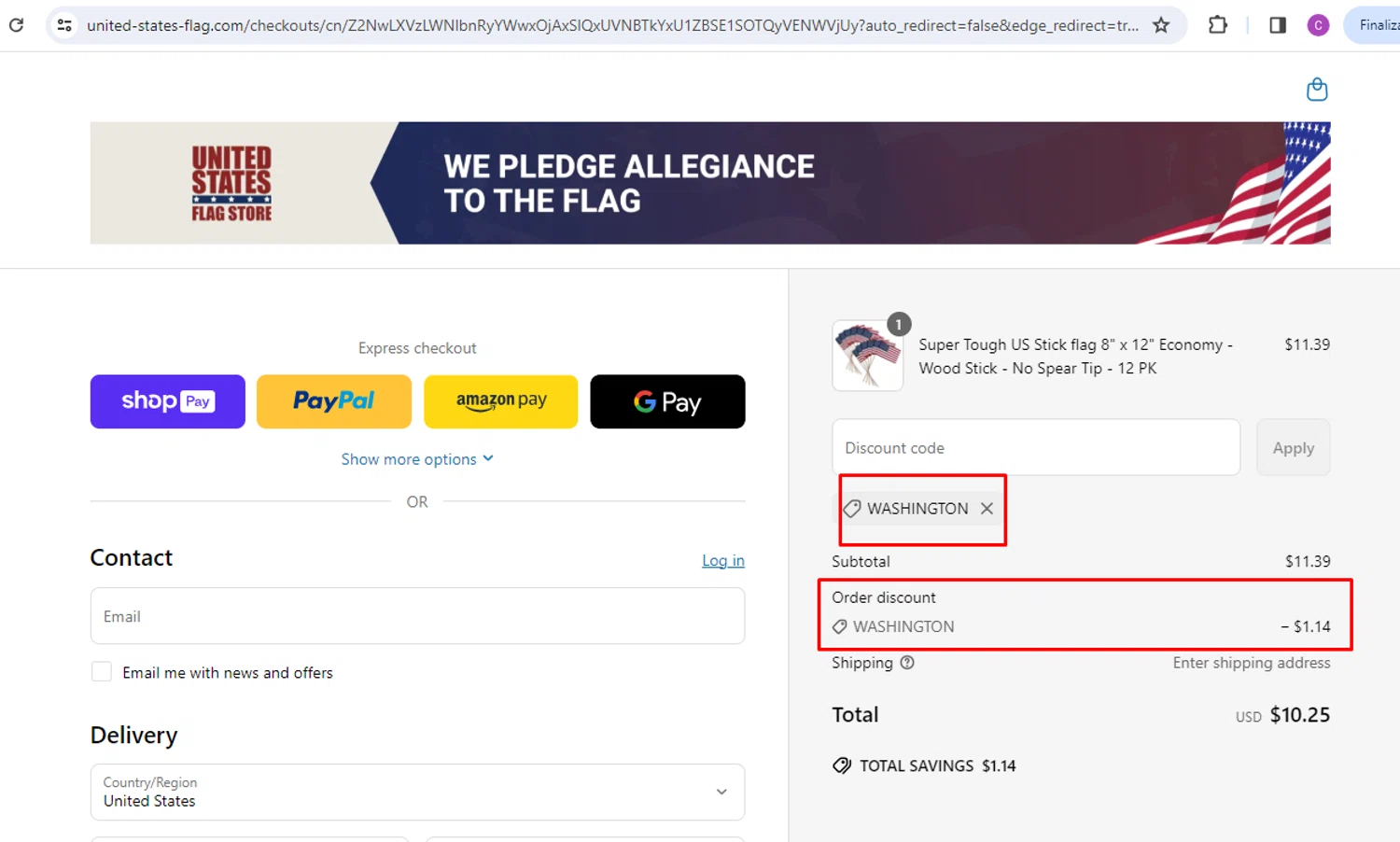Image resolution: width=1400 pixels, height=842 pixels.
Task: Expand Show more options
Action: (417, 459)
